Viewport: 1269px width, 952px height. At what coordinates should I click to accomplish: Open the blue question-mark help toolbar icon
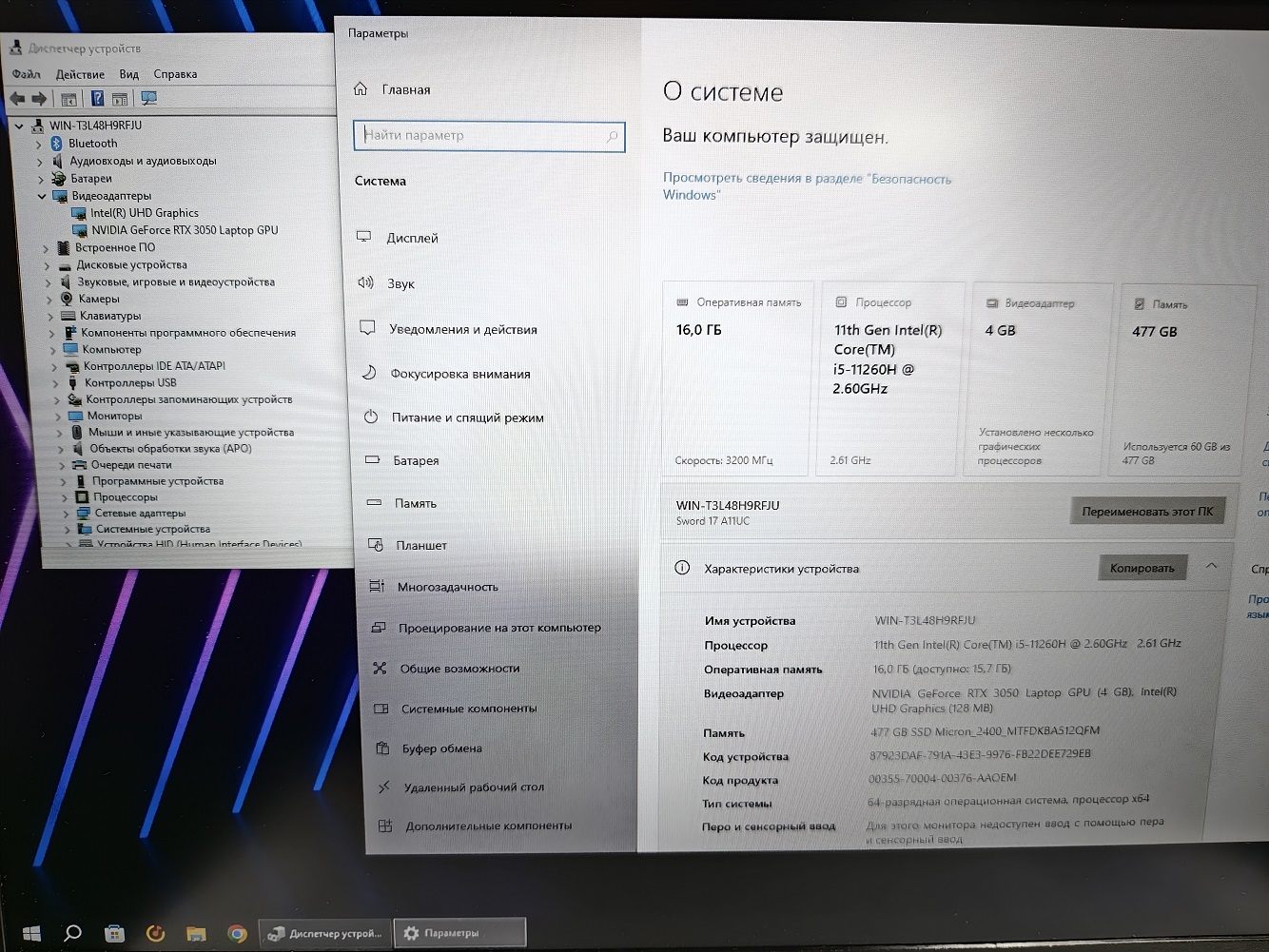[97, 98]
